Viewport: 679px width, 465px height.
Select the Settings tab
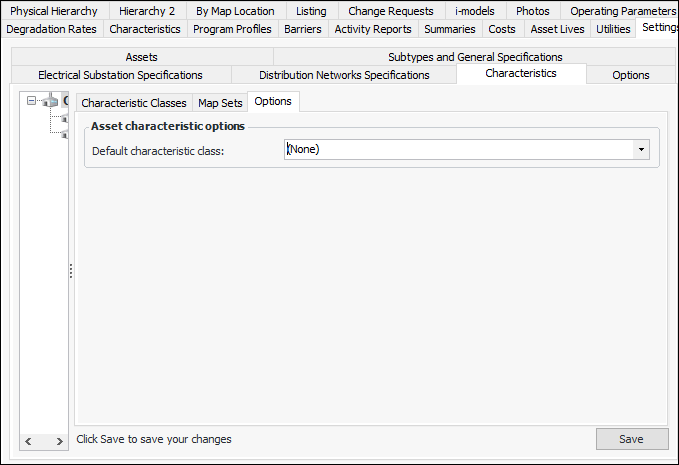pyautogui.click(x=658, y=28)
